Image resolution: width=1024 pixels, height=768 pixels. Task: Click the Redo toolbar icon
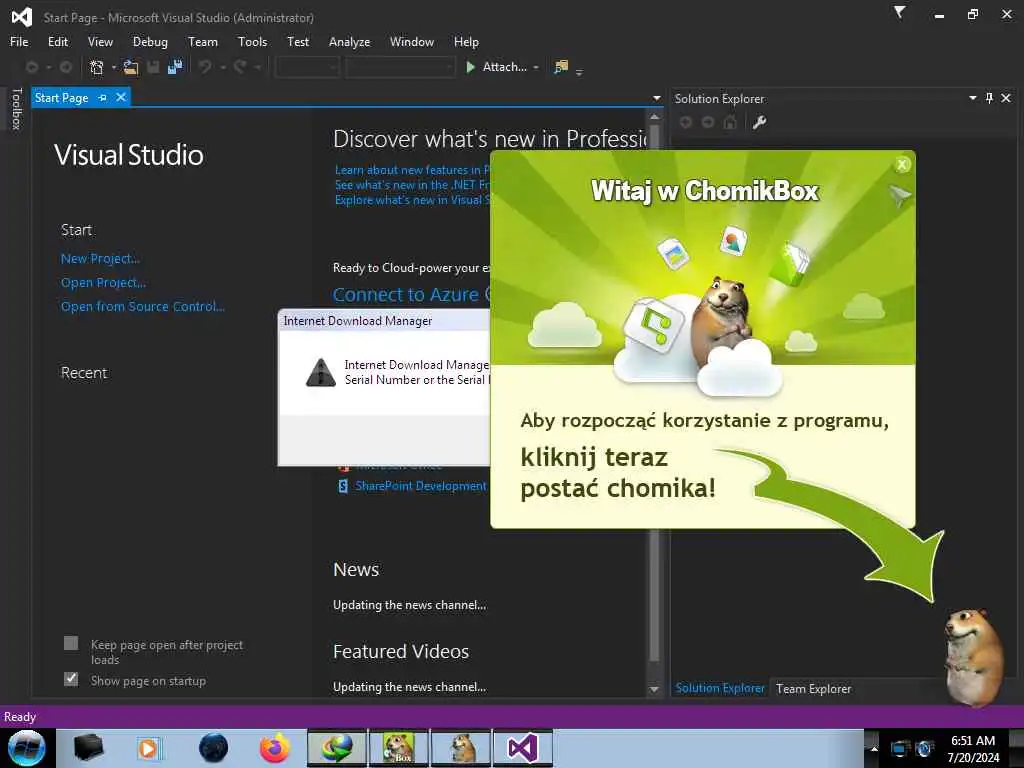240,67
